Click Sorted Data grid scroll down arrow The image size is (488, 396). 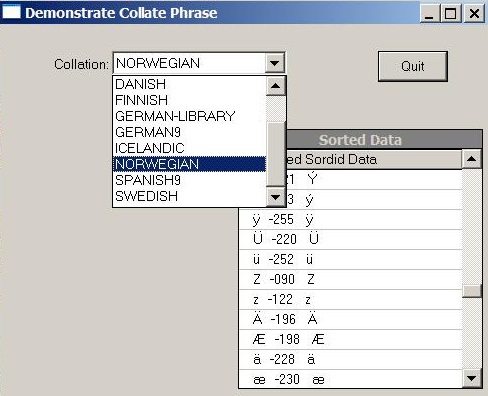click(x=471, y=378)
